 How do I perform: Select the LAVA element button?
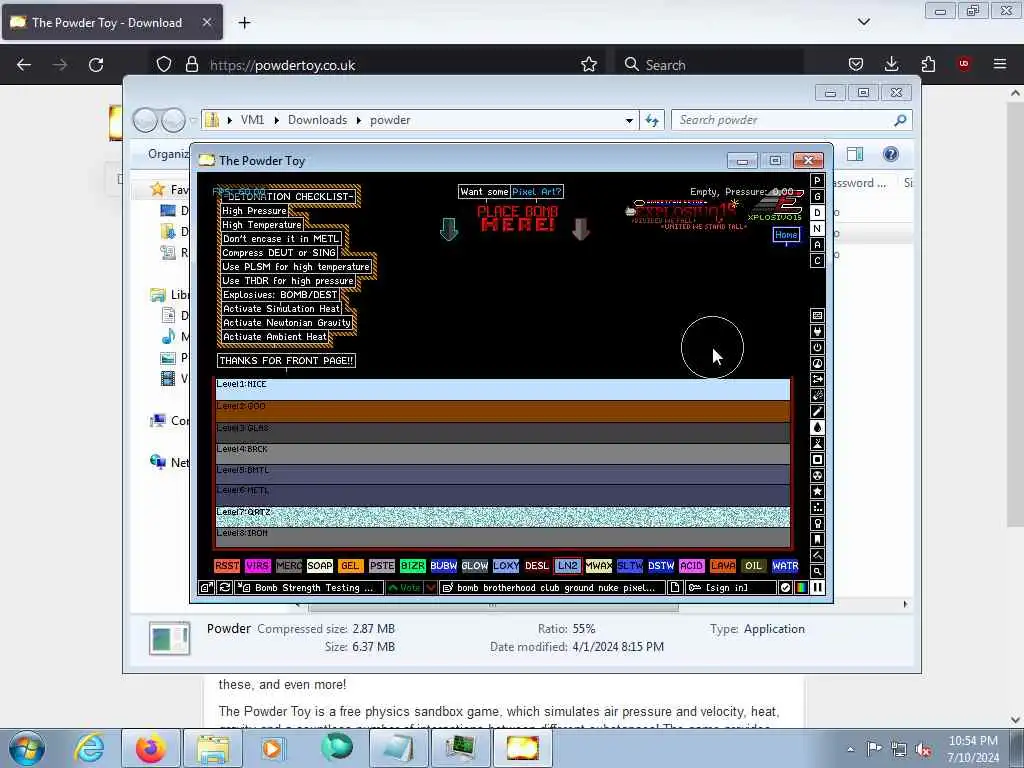click(723, 566)
